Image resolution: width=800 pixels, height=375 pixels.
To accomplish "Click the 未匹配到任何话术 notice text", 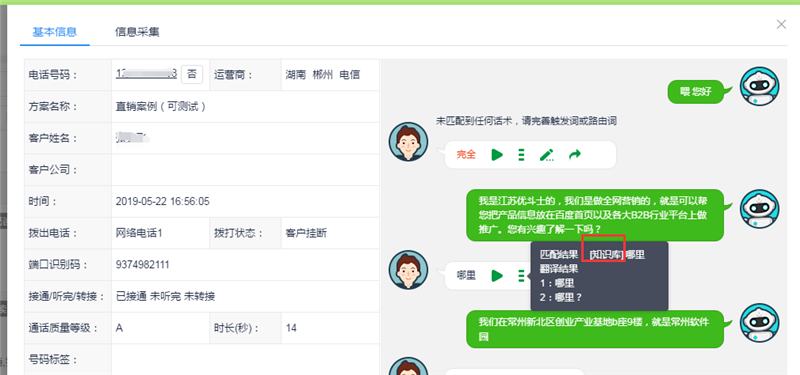I will [527, 121].
